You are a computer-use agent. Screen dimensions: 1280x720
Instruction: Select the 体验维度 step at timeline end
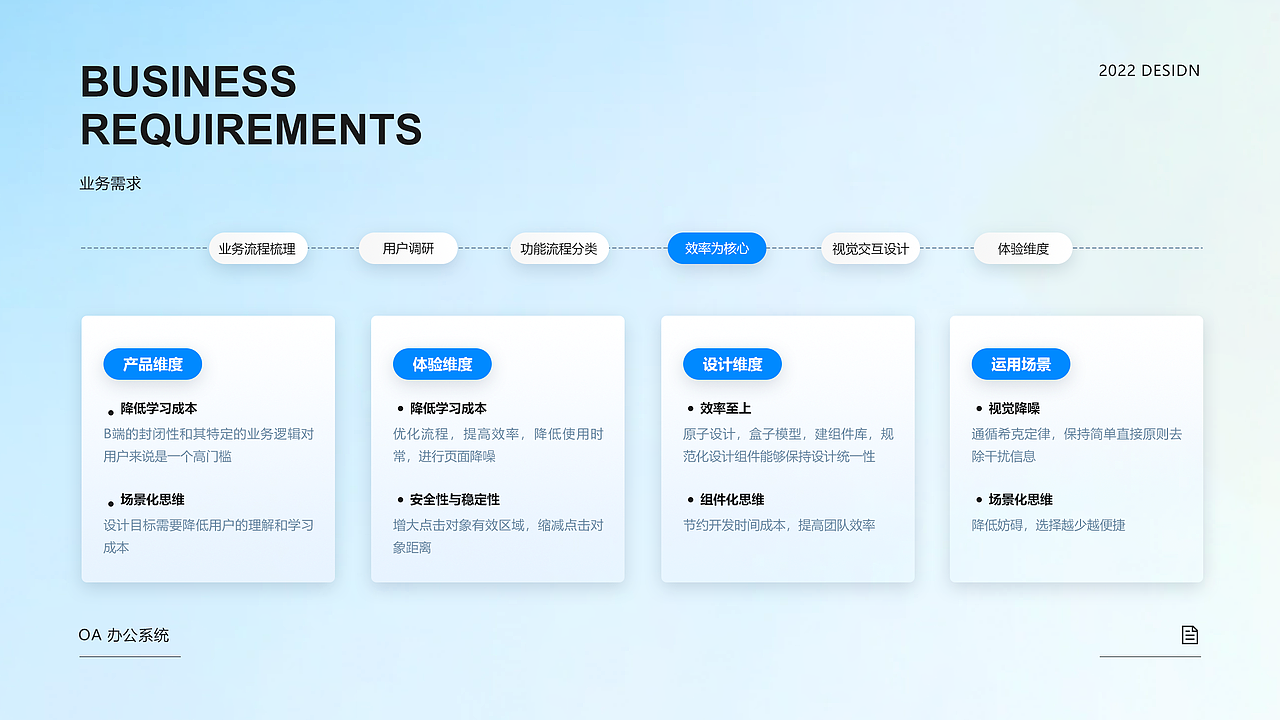pyautogui.click(x=1023, y=248)
